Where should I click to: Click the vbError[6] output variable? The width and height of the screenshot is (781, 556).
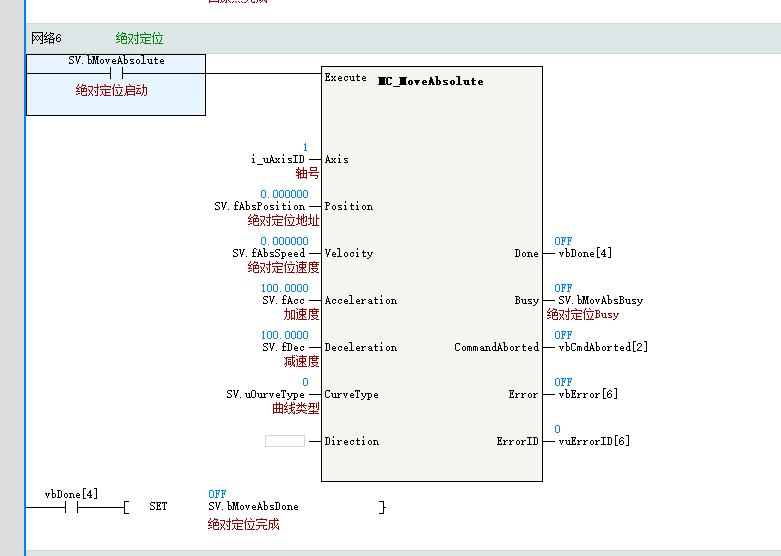coord(586,394)
